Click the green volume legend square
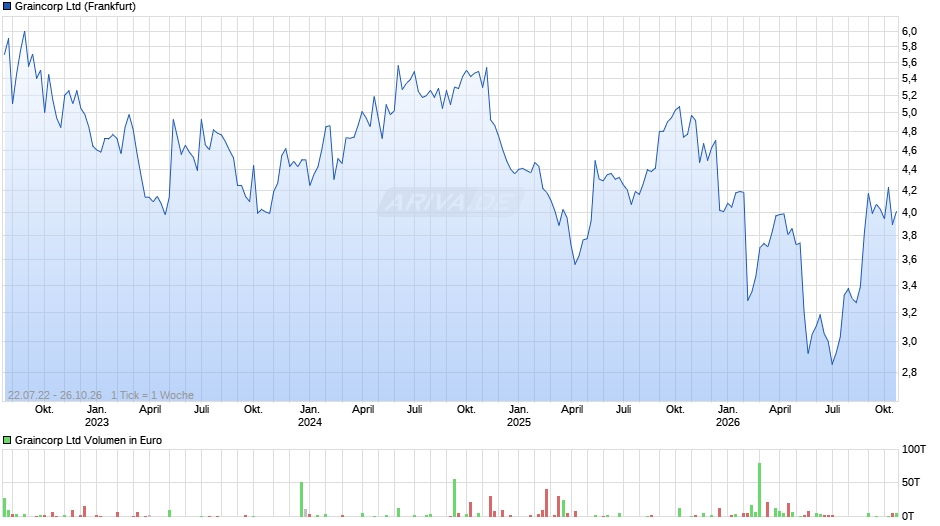The height and width of the screenshot is (526, 940). point(7,440)
